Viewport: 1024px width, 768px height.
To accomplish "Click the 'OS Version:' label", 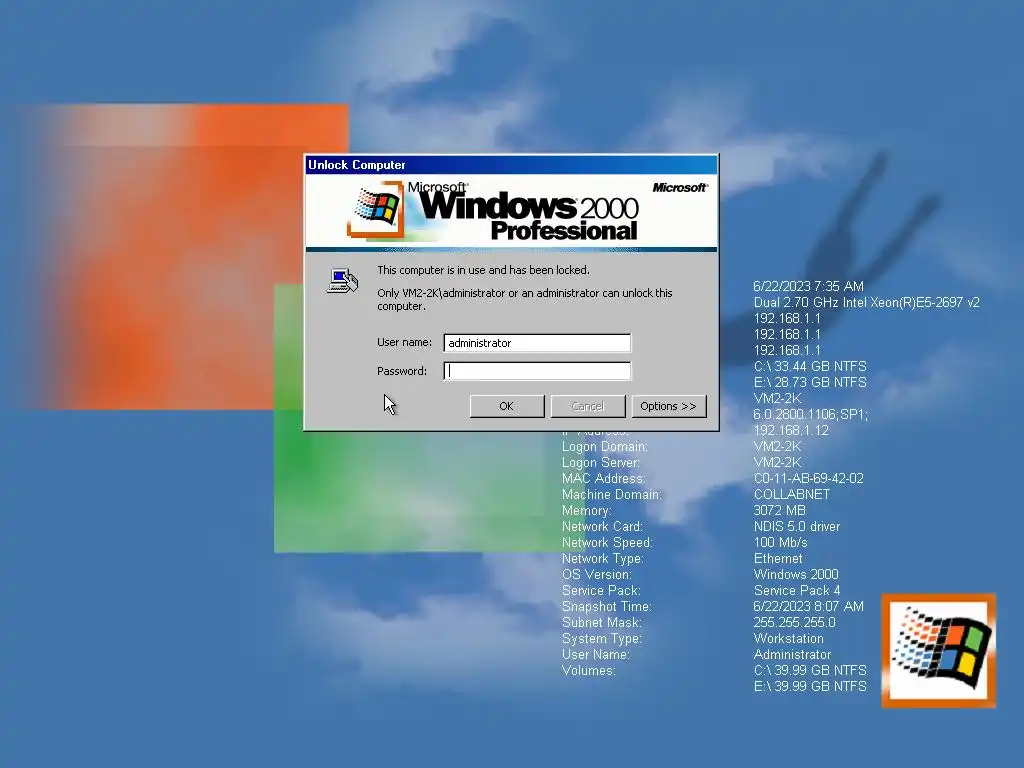I will [x=597, y=575].
